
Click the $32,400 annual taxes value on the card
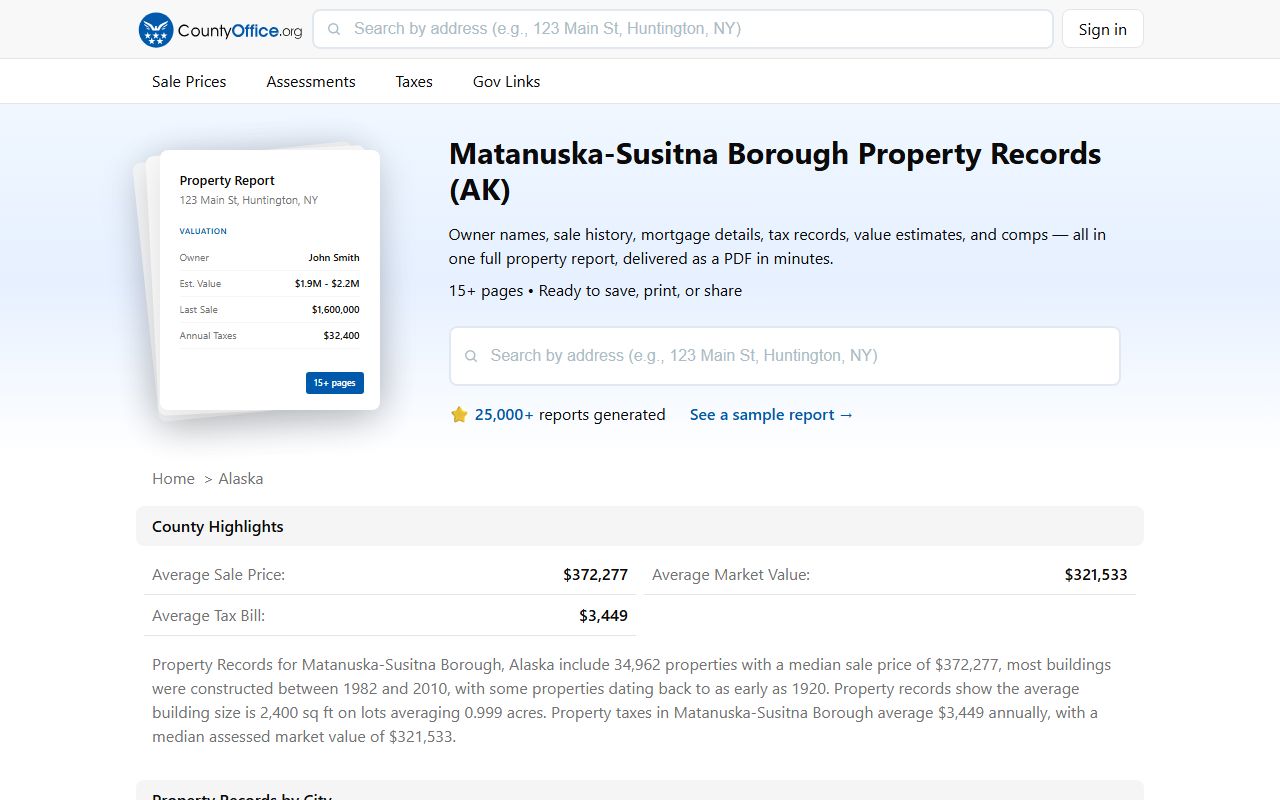[342, 335]
